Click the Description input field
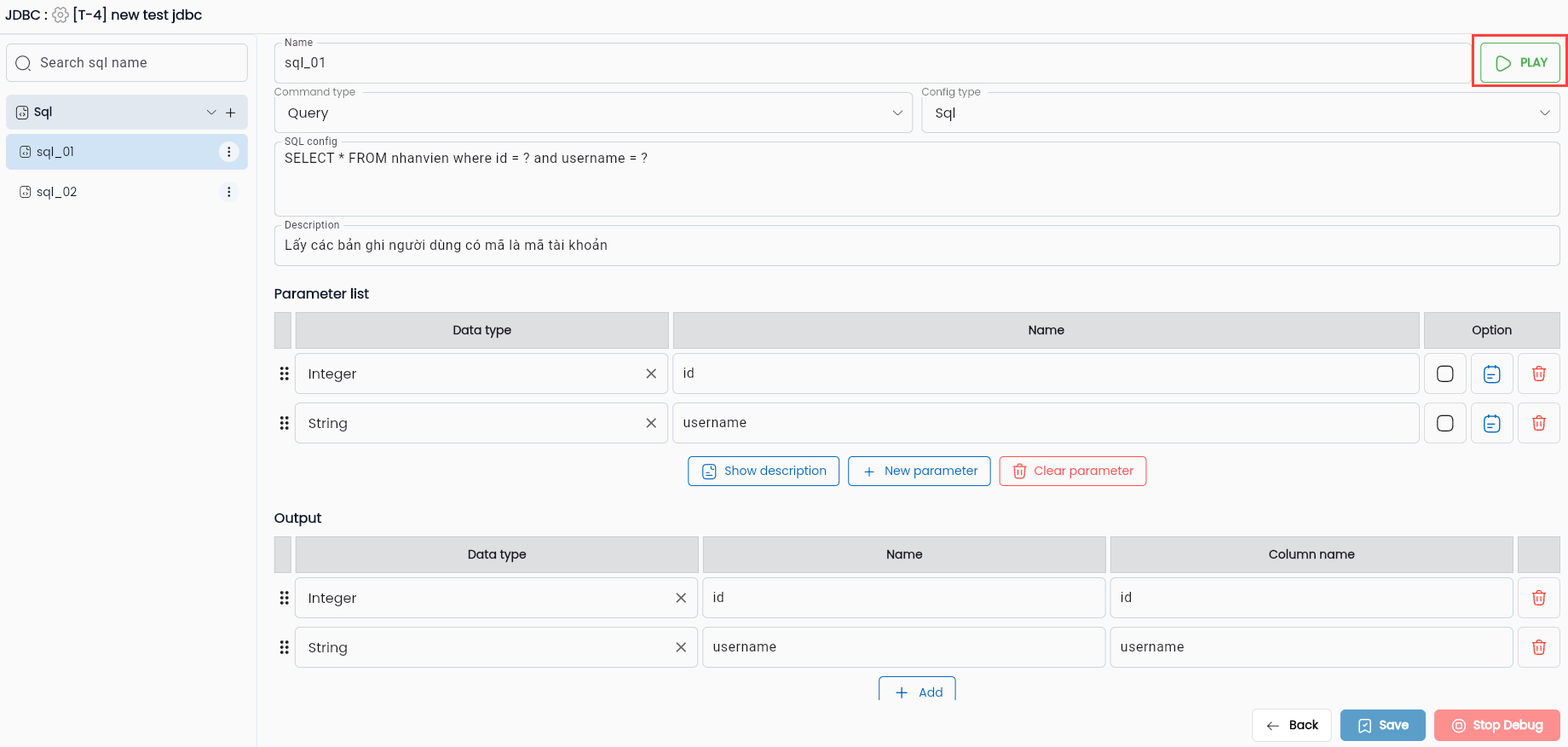 click(917, 246)
